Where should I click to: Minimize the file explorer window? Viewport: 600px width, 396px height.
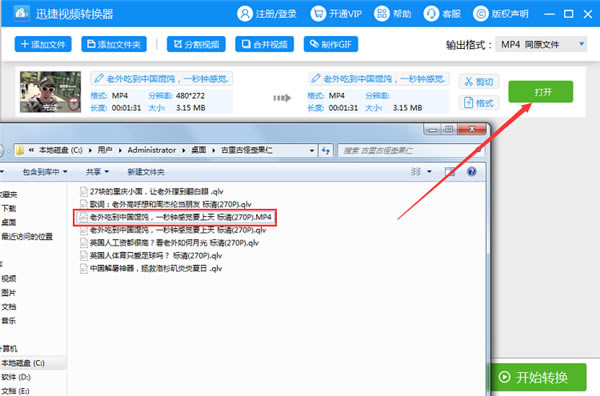pos(432,129)
